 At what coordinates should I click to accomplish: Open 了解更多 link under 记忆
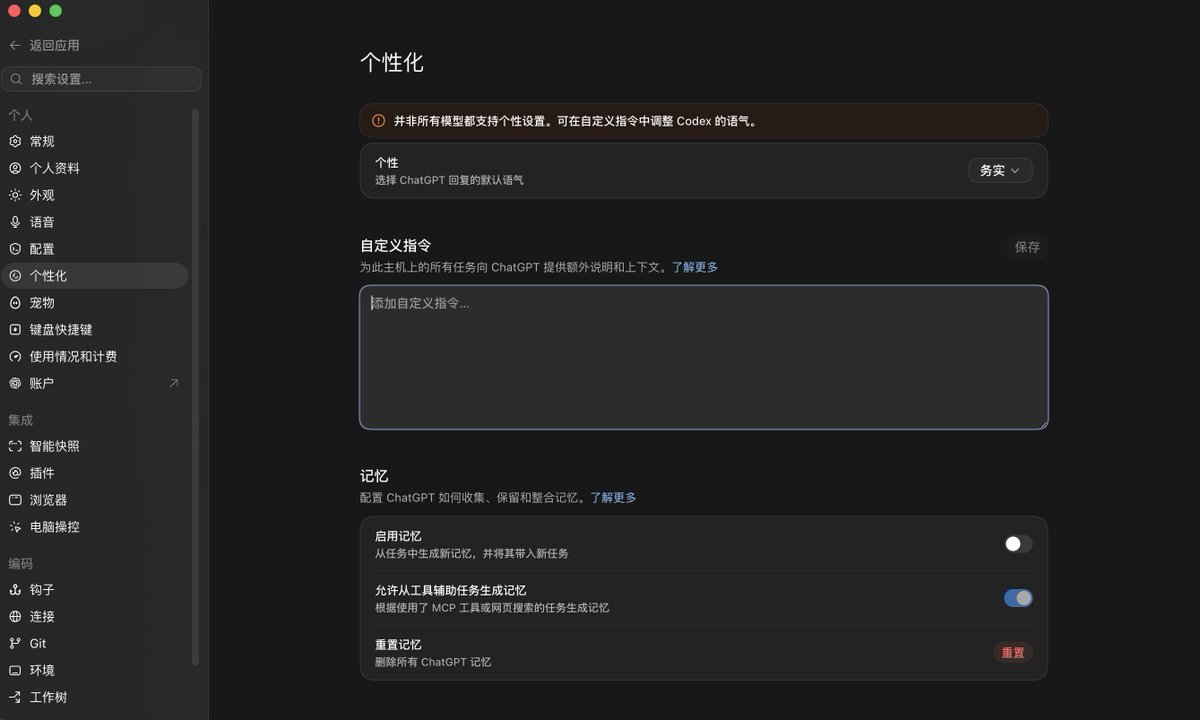[613, 497]
